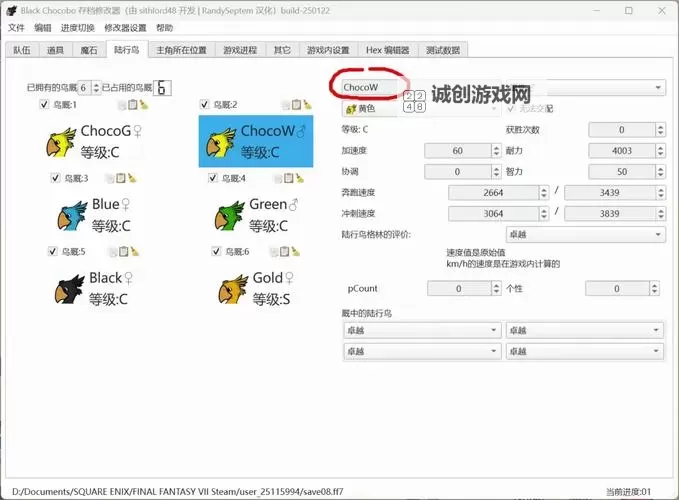Click the paste clipboard icon for 鸟厩:5
Viewport: 679px width, 500px height.
coord(123,252)
